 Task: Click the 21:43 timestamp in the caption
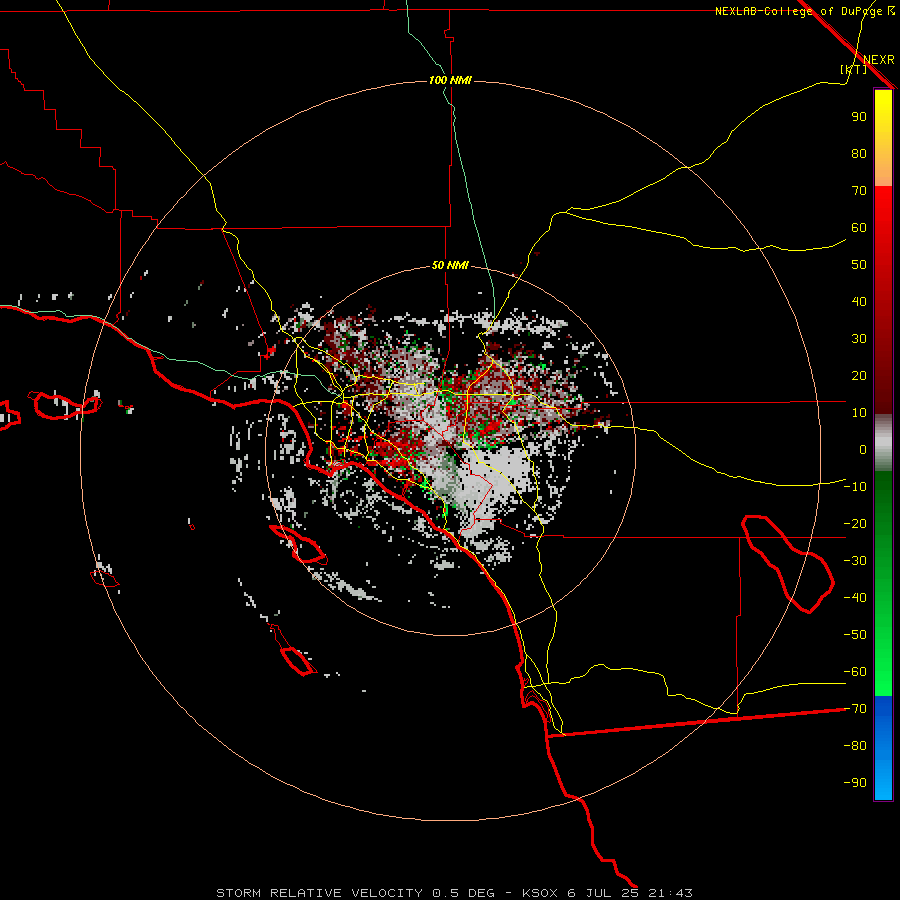670,893
